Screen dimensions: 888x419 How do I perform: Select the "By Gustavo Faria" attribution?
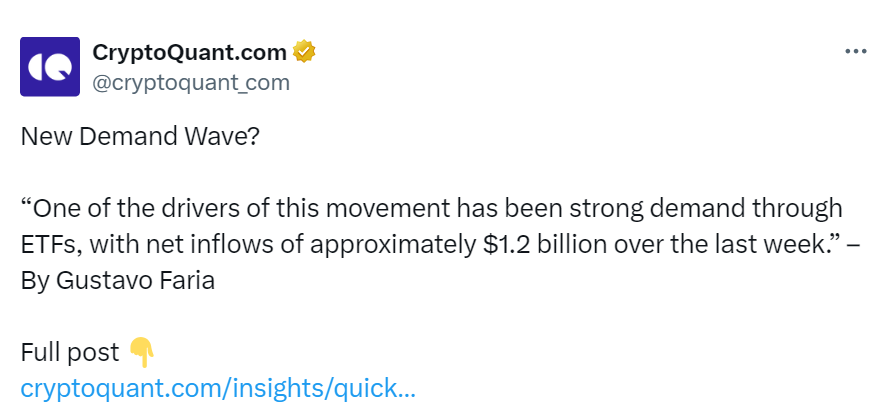(x=118, y=281)
